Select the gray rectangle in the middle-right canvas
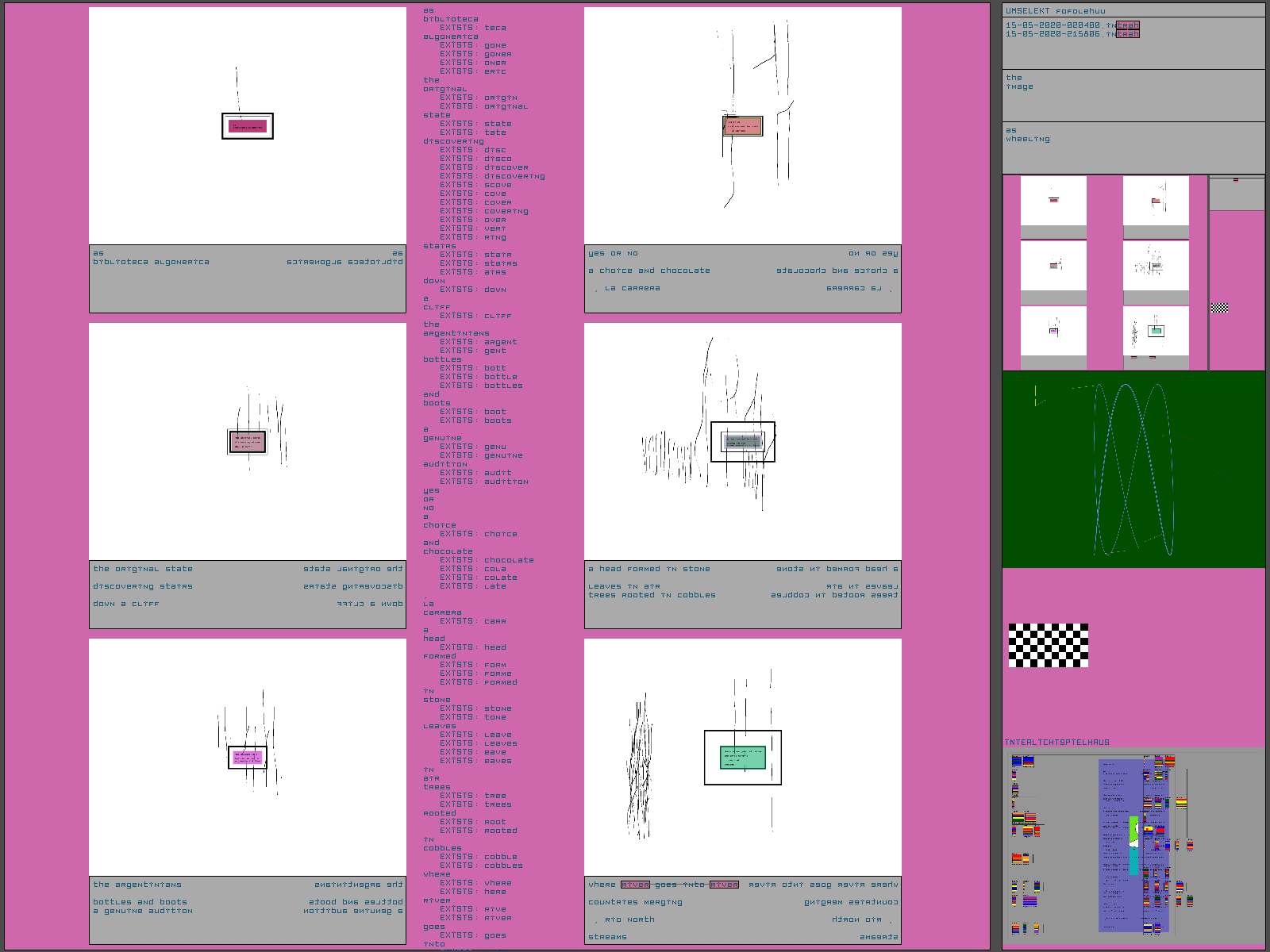This screenshot has width=1270, height=952. pos(743,442)
